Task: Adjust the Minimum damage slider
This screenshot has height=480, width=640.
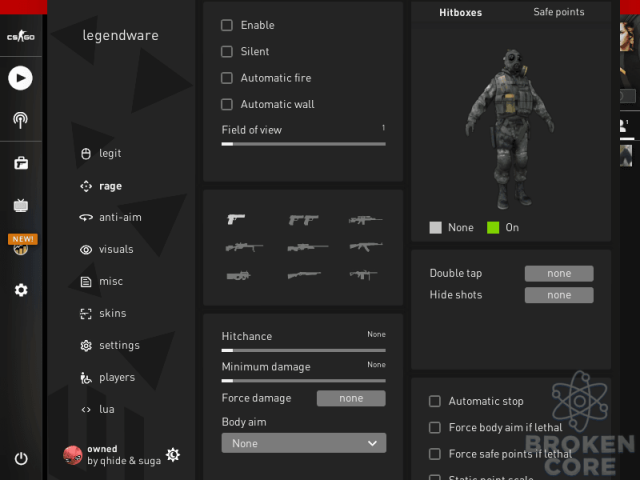Action: coord(303,381)
